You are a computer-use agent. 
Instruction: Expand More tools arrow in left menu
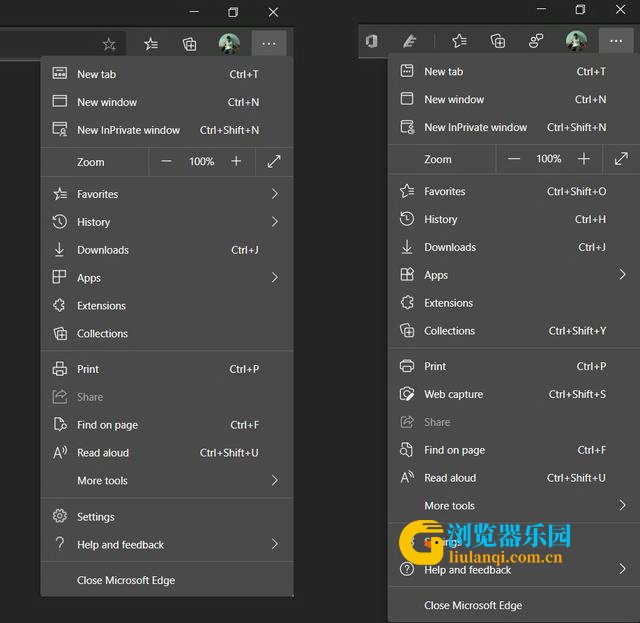[275, 481]
